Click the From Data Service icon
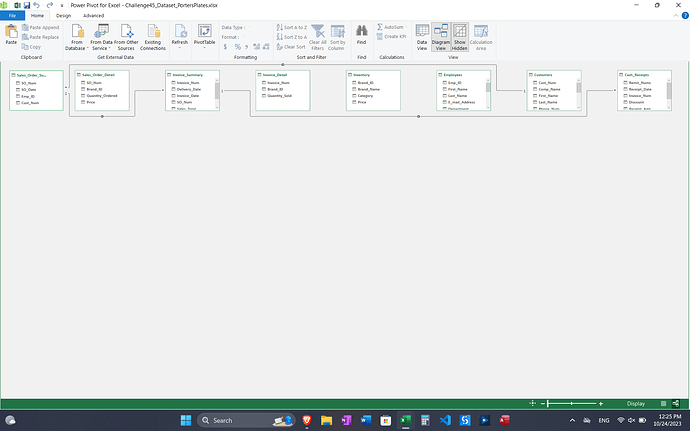The width and height of the screenshot is (690, 431). tap(102, 32)
